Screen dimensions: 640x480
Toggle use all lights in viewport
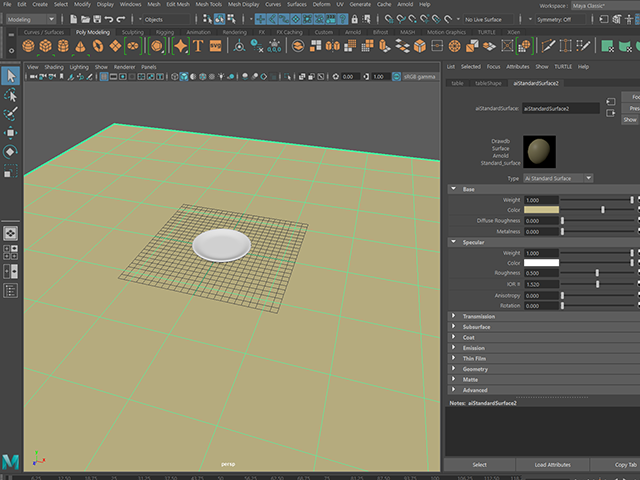pos(221,76)
